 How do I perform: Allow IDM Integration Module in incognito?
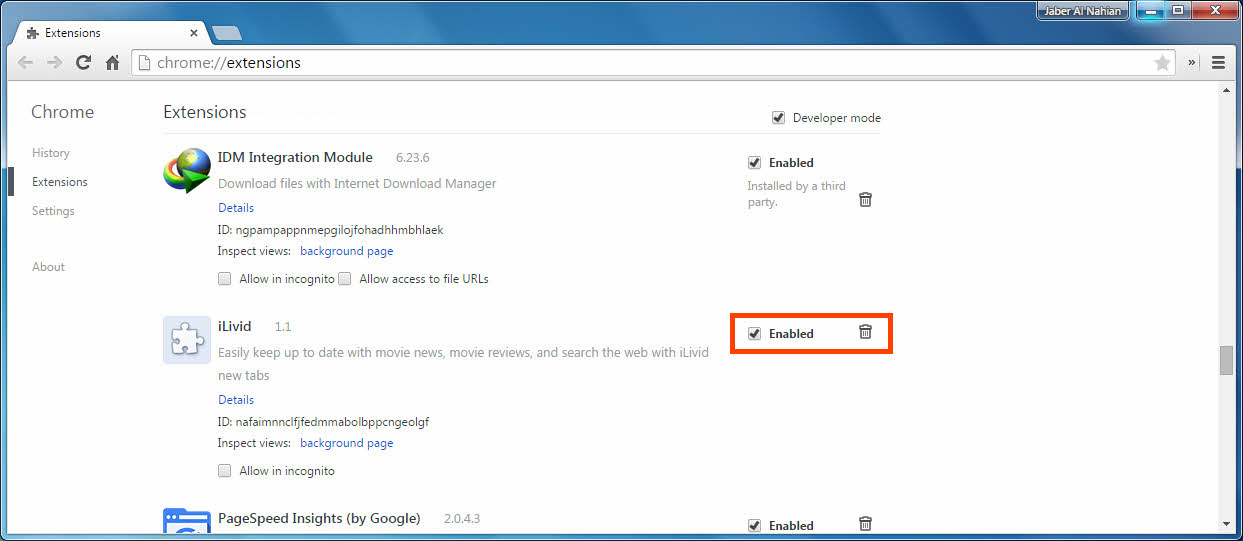pyautogui.click(x=225, y=279)
